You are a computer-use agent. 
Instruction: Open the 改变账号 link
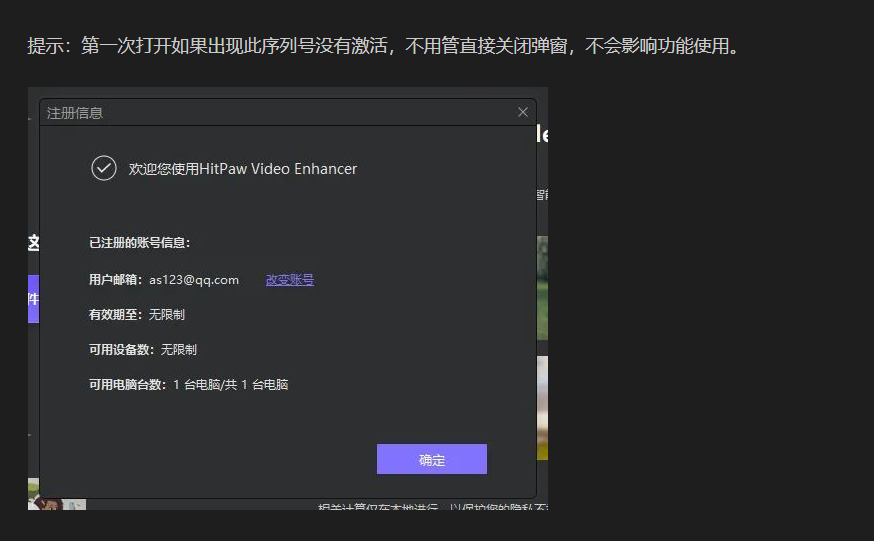[290, 280]
